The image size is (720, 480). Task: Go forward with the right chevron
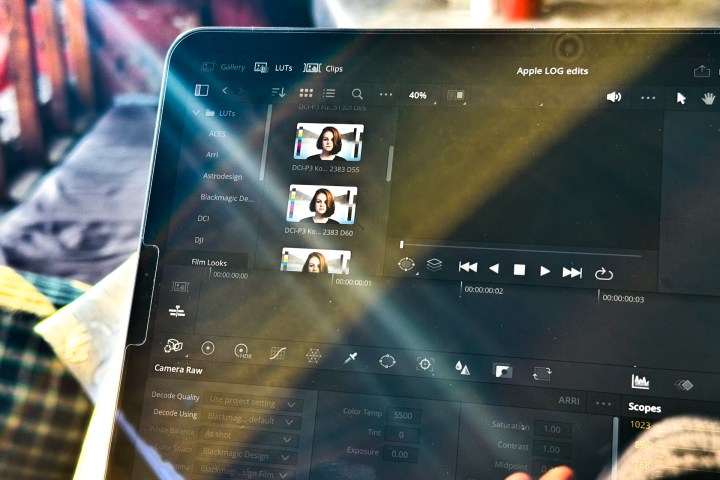pyautogui.click(x=240, y=91)
